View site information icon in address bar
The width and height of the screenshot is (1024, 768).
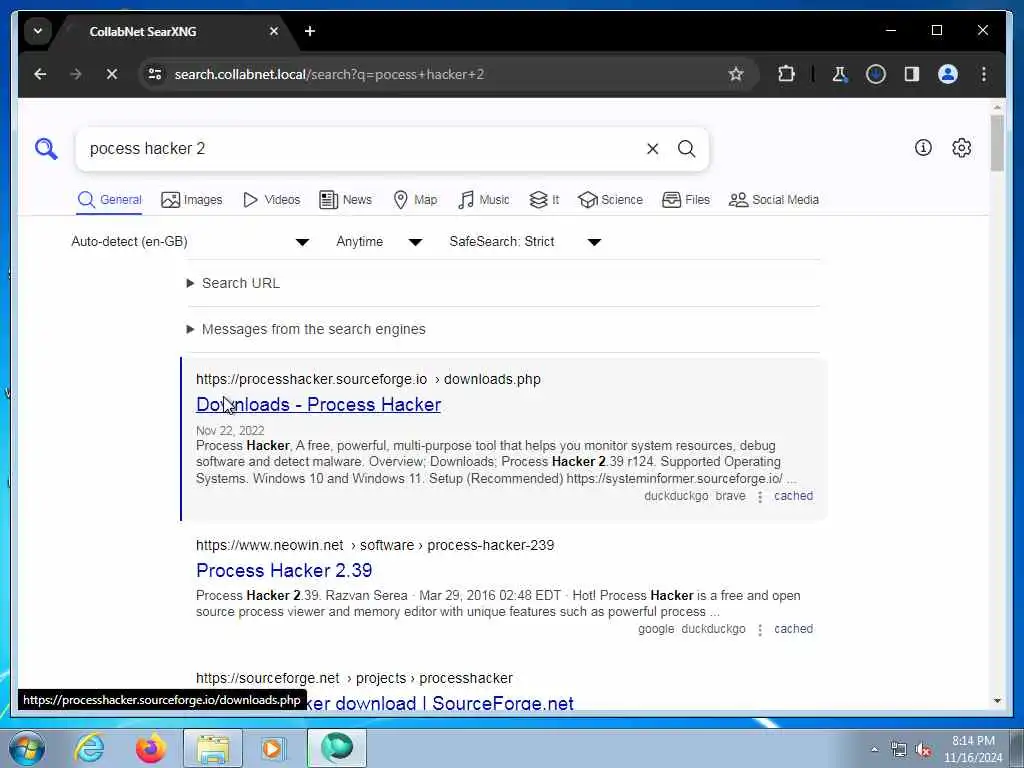[155, 74]
